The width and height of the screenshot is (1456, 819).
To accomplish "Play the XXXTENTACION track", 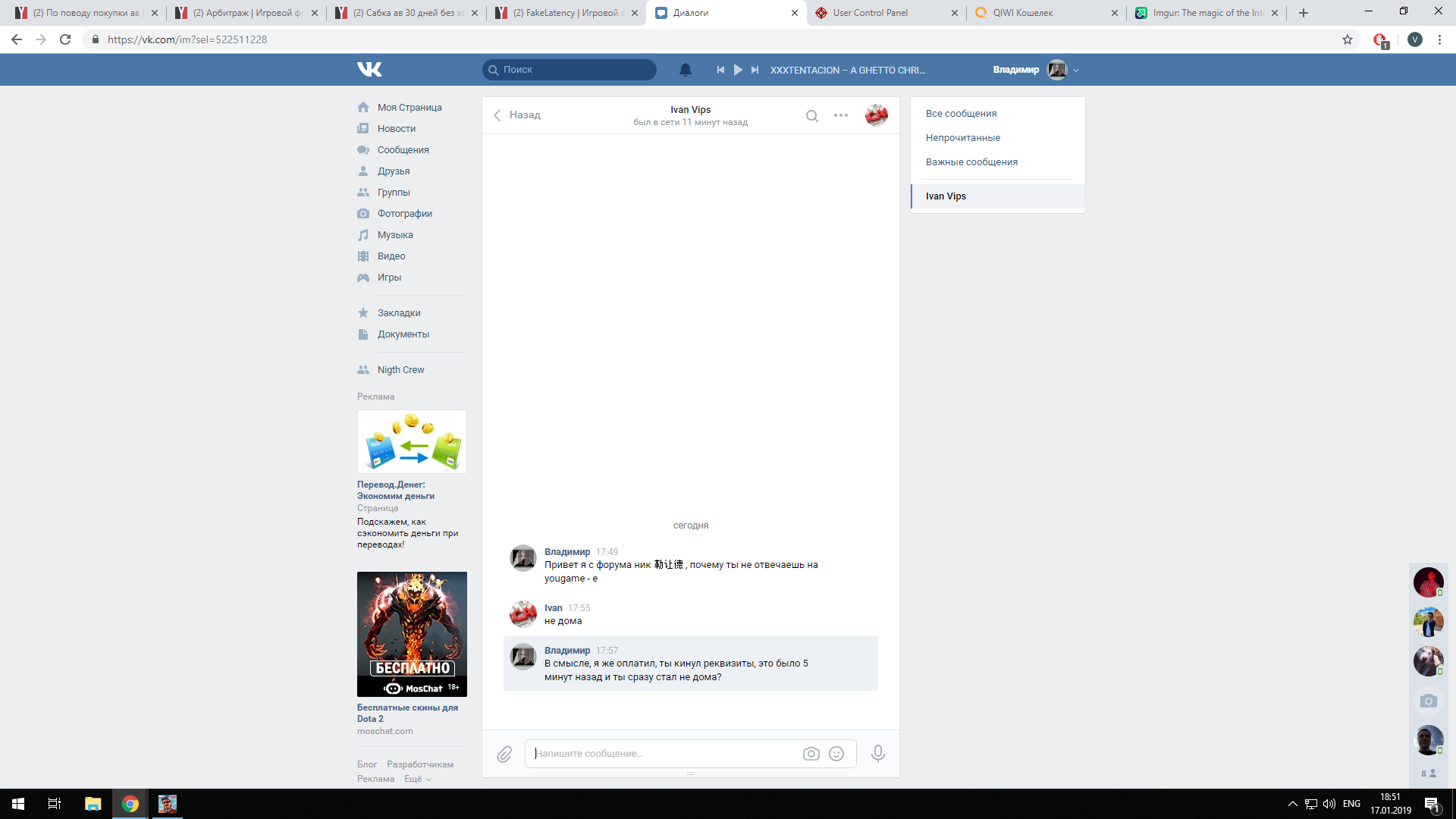I will 738,70.
